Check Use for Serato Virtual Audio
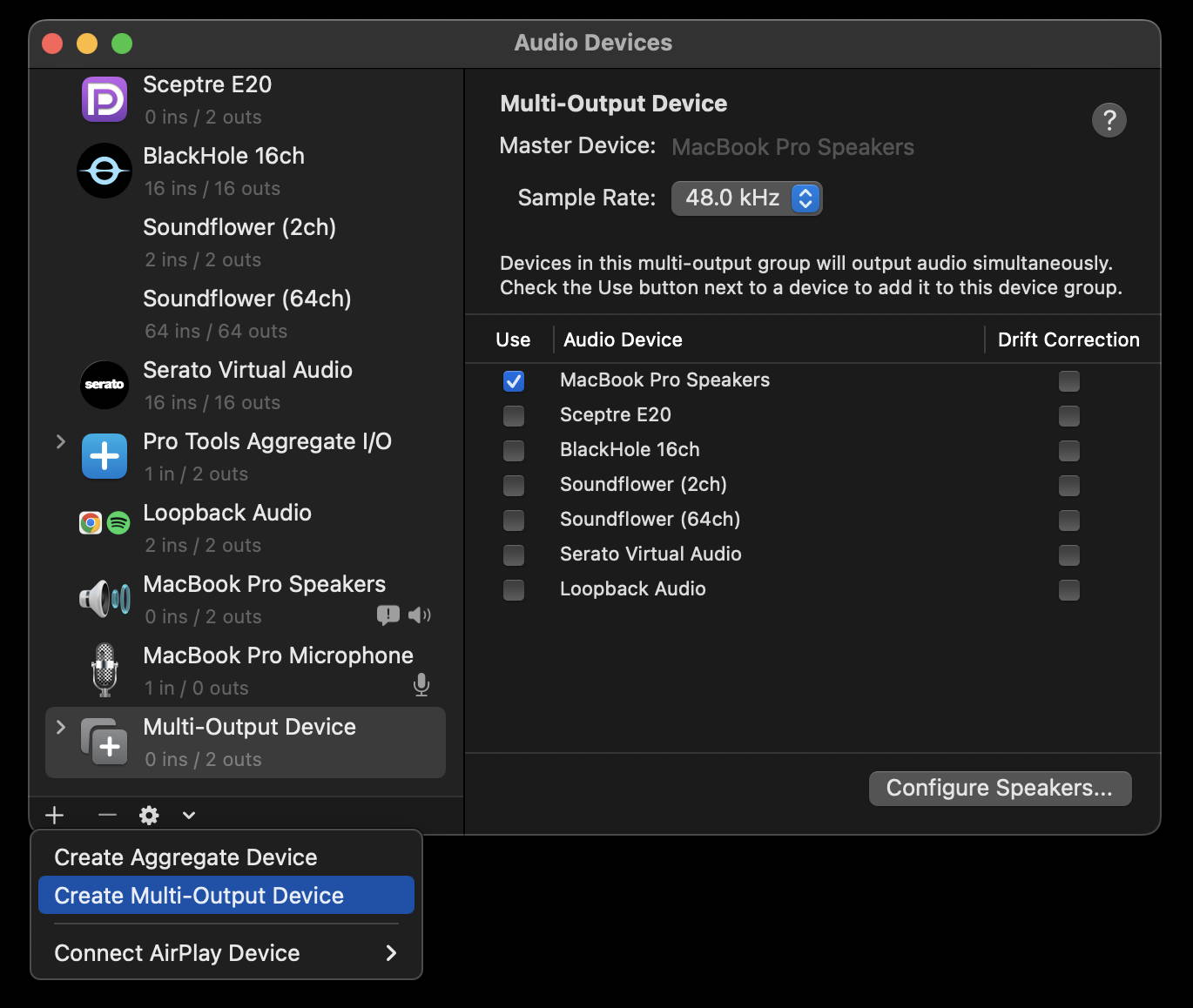 (514, 555)
